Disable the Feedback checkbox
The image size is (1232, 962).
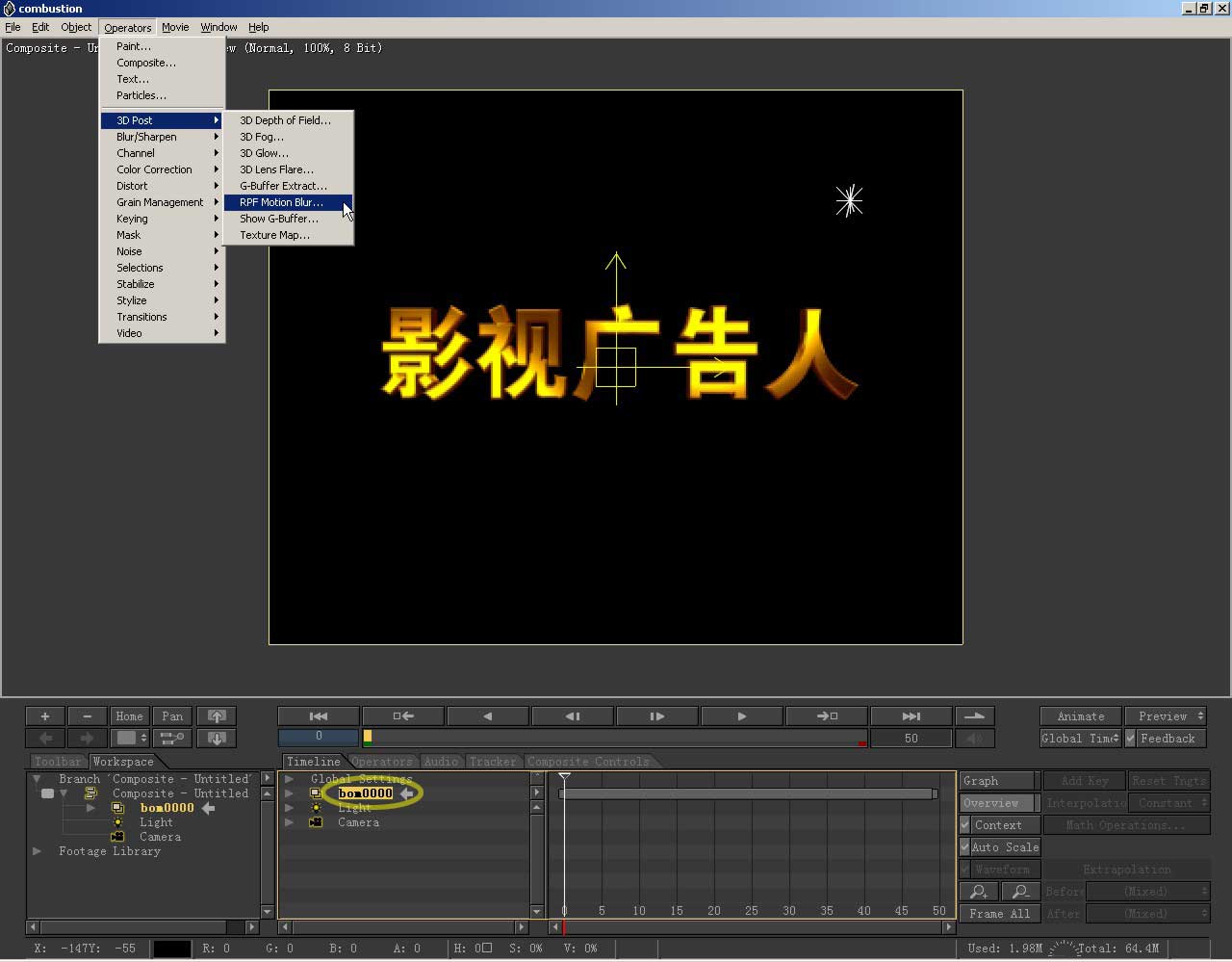pos(1131,739)
